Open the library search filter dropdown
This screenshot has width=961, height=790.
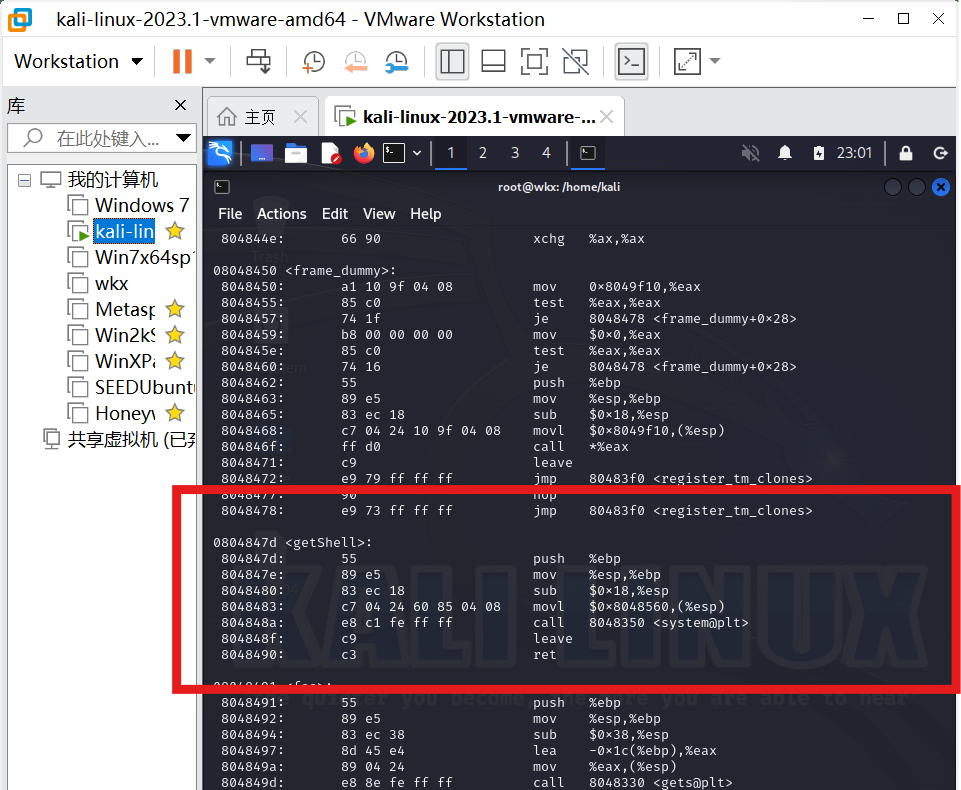pos(183,138)
